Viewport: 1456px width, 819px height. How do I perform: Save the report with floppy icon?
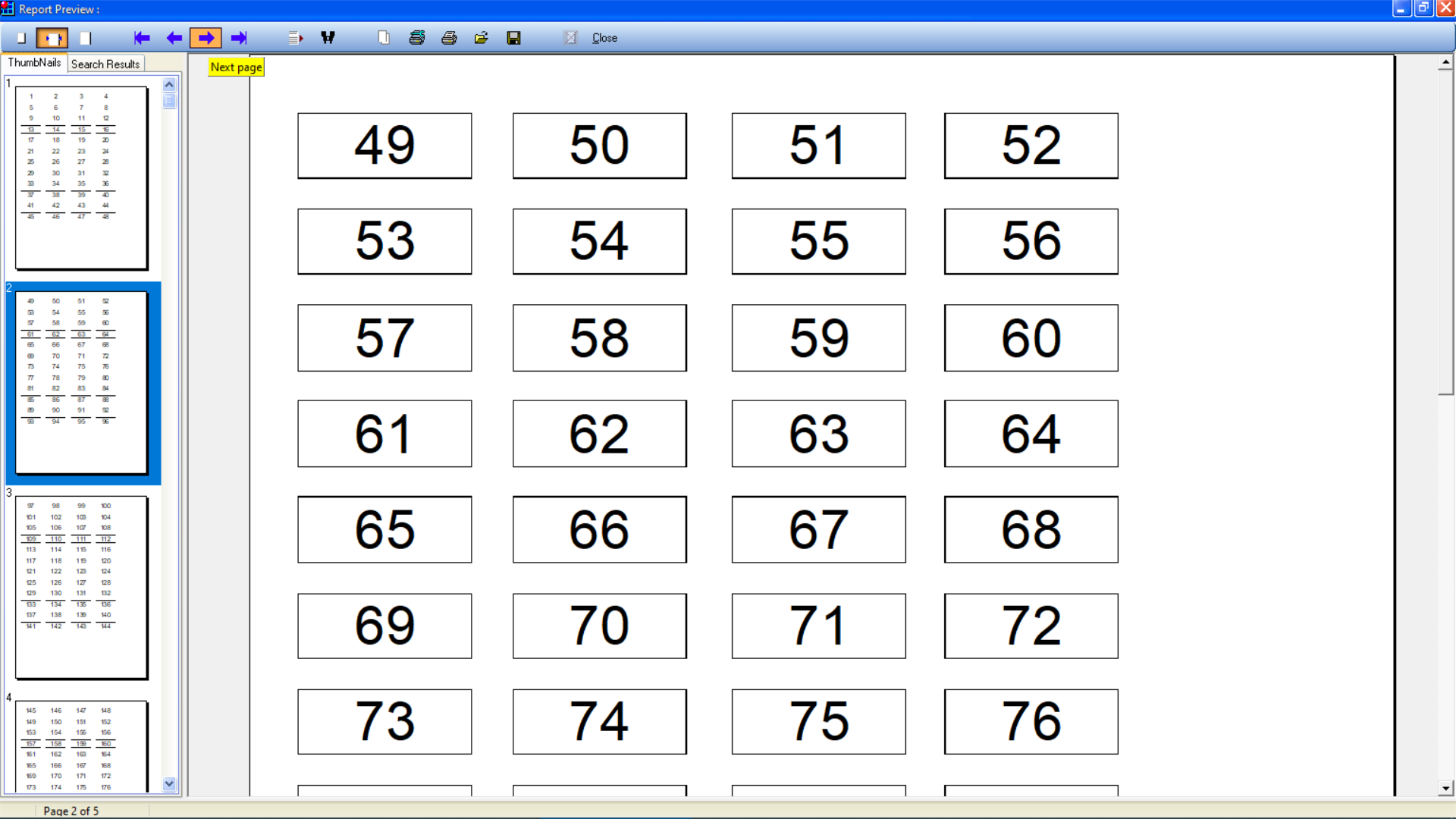pos(513,38)
